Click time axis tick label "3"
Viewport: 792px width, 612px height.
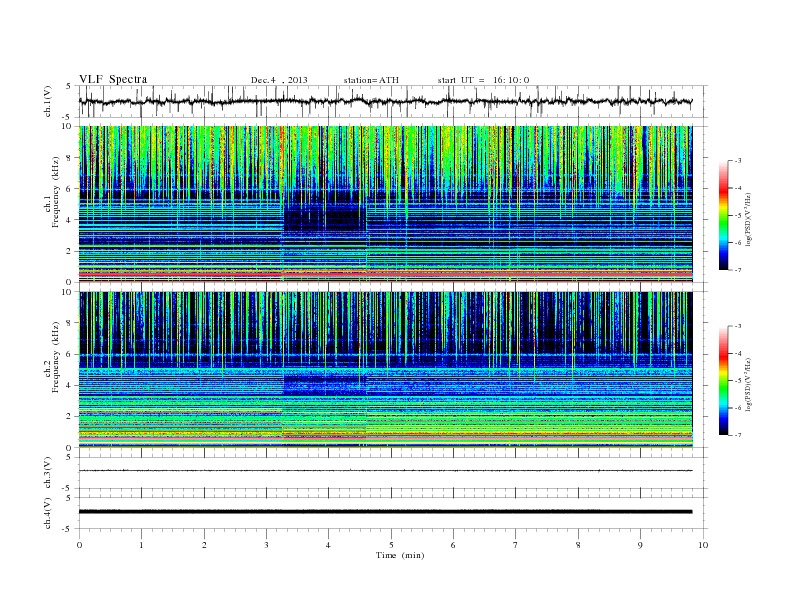266,545
